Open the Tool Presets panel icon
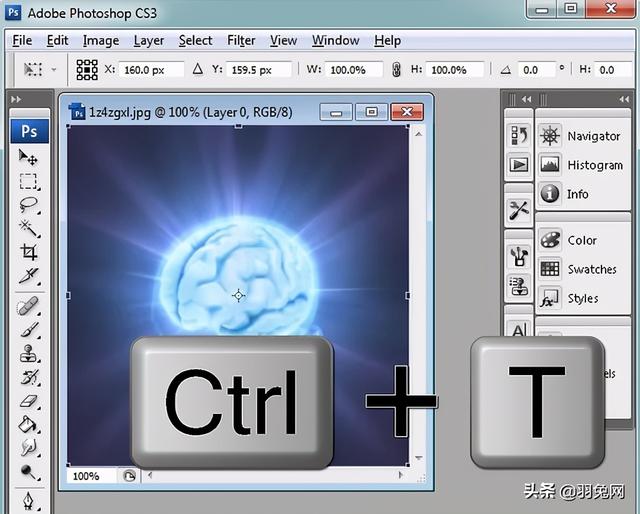The width and height of the screenshot is (640, 514). [519, 210]
